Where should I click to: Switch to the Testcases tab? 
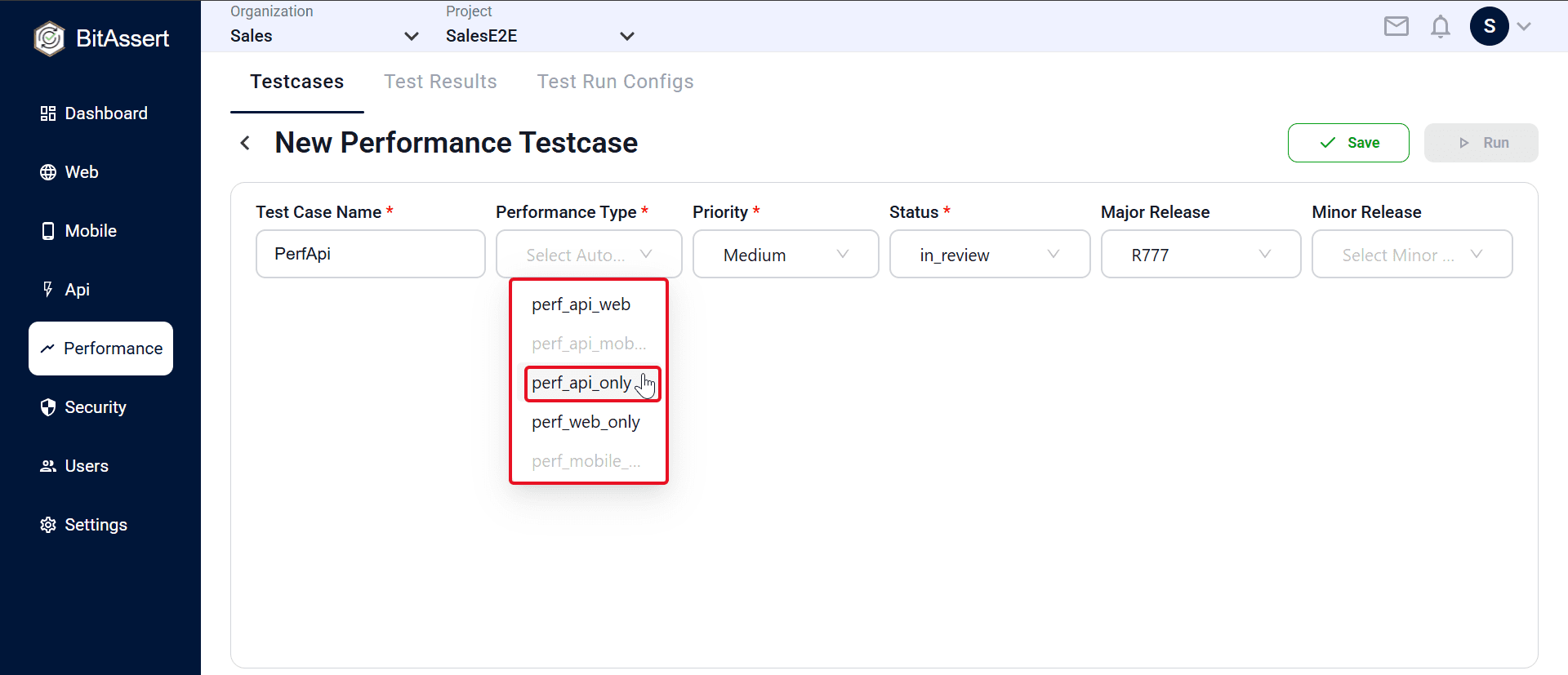[x=297, y=82]
